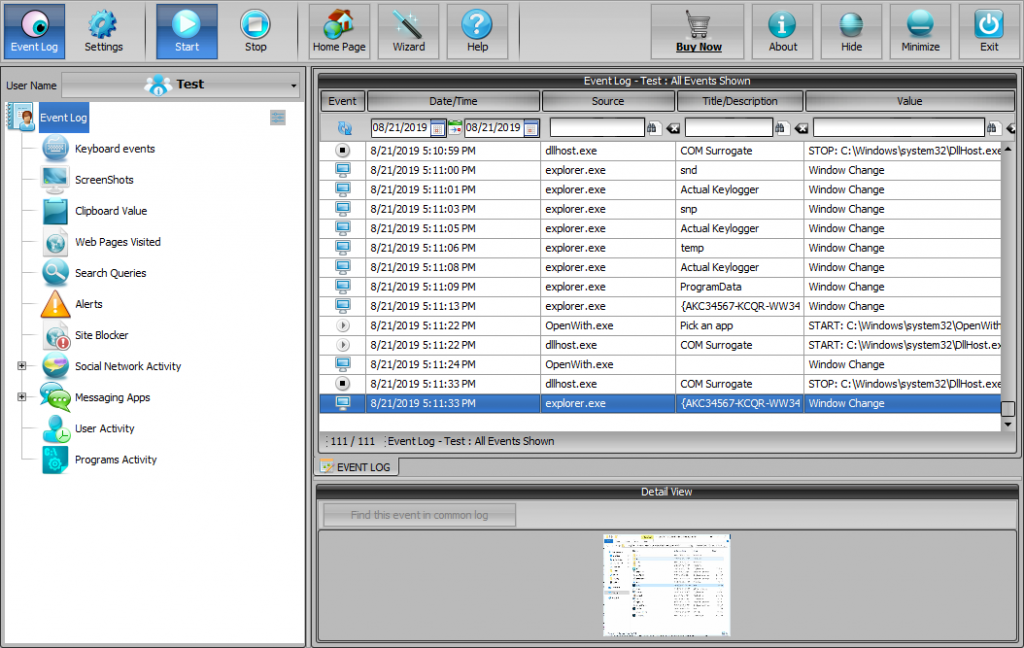The height and width of the screenshot is (648, 1024).
Task: Start monitoring with the Start button
Action: [186, 31]
